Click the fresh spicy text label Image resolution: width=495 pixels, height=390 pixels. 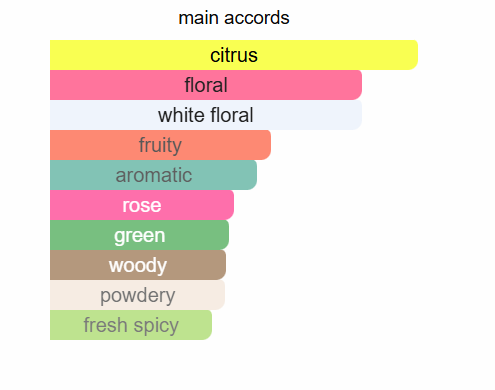point(131,326)
